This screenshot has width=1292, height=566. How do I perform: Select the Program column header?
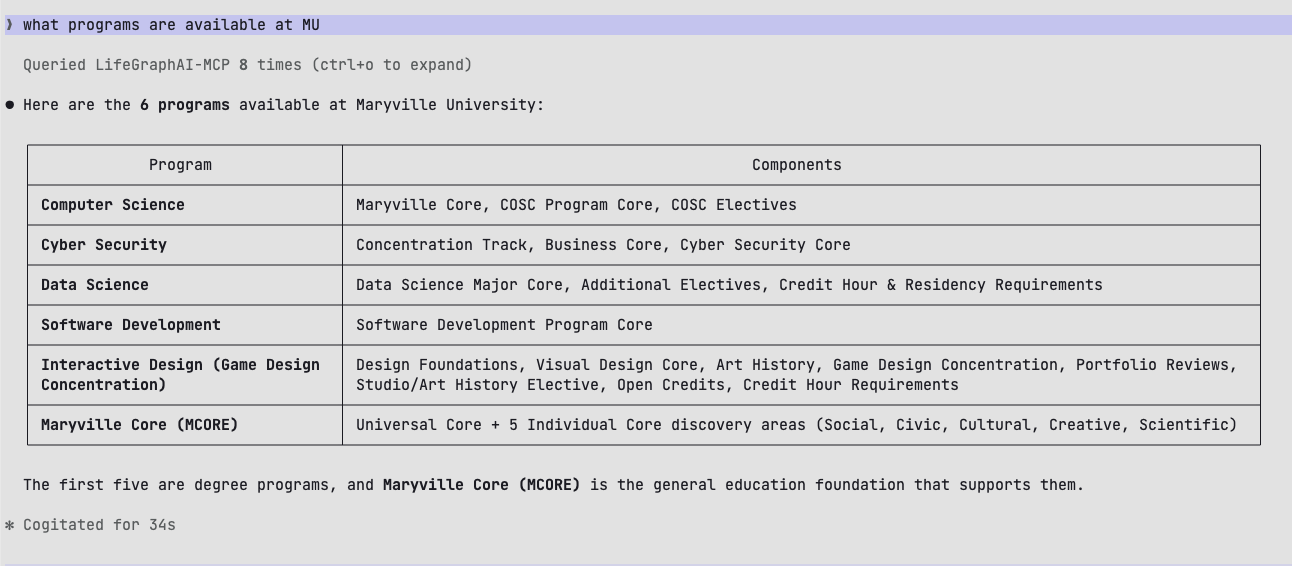click(181, 165)
